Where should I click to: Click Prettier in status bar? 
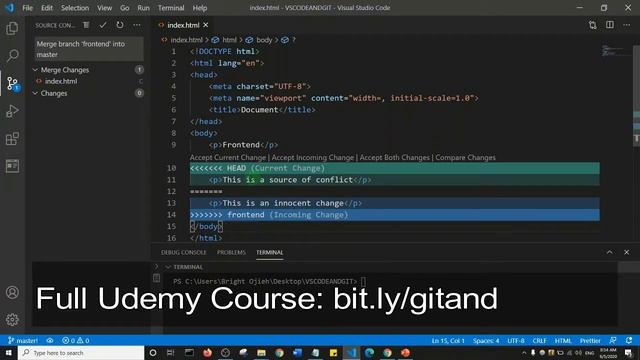point(590,340)
